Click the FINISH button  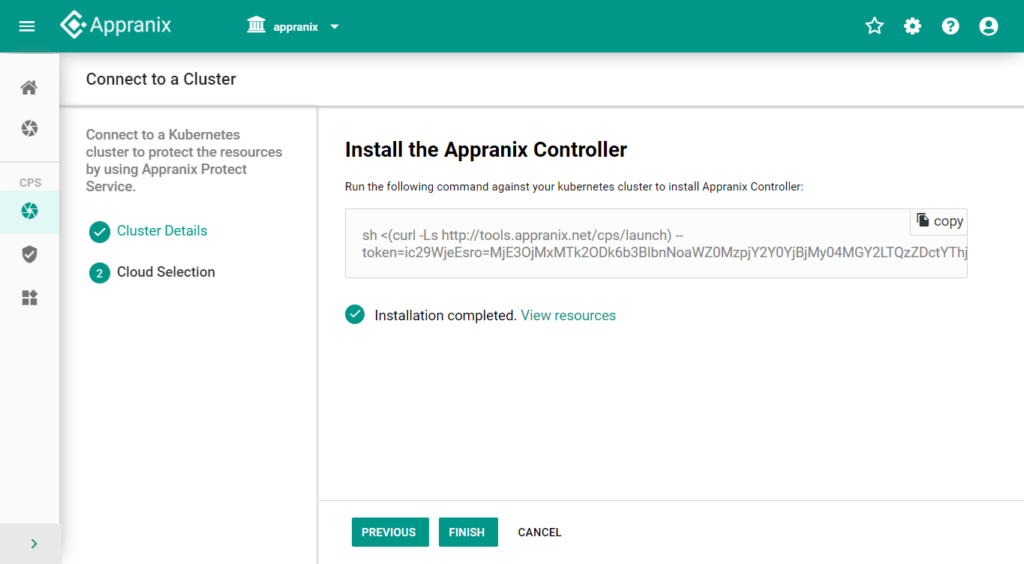tap(468, 532)
